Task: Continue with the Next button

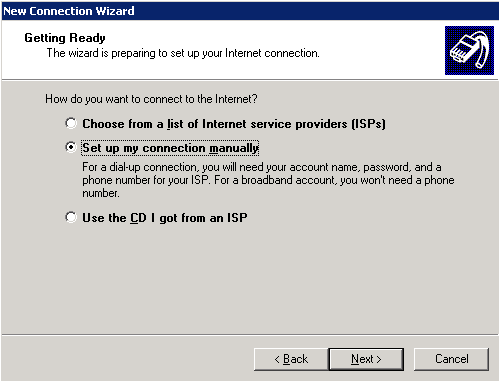Action: (x=366, y=359)
